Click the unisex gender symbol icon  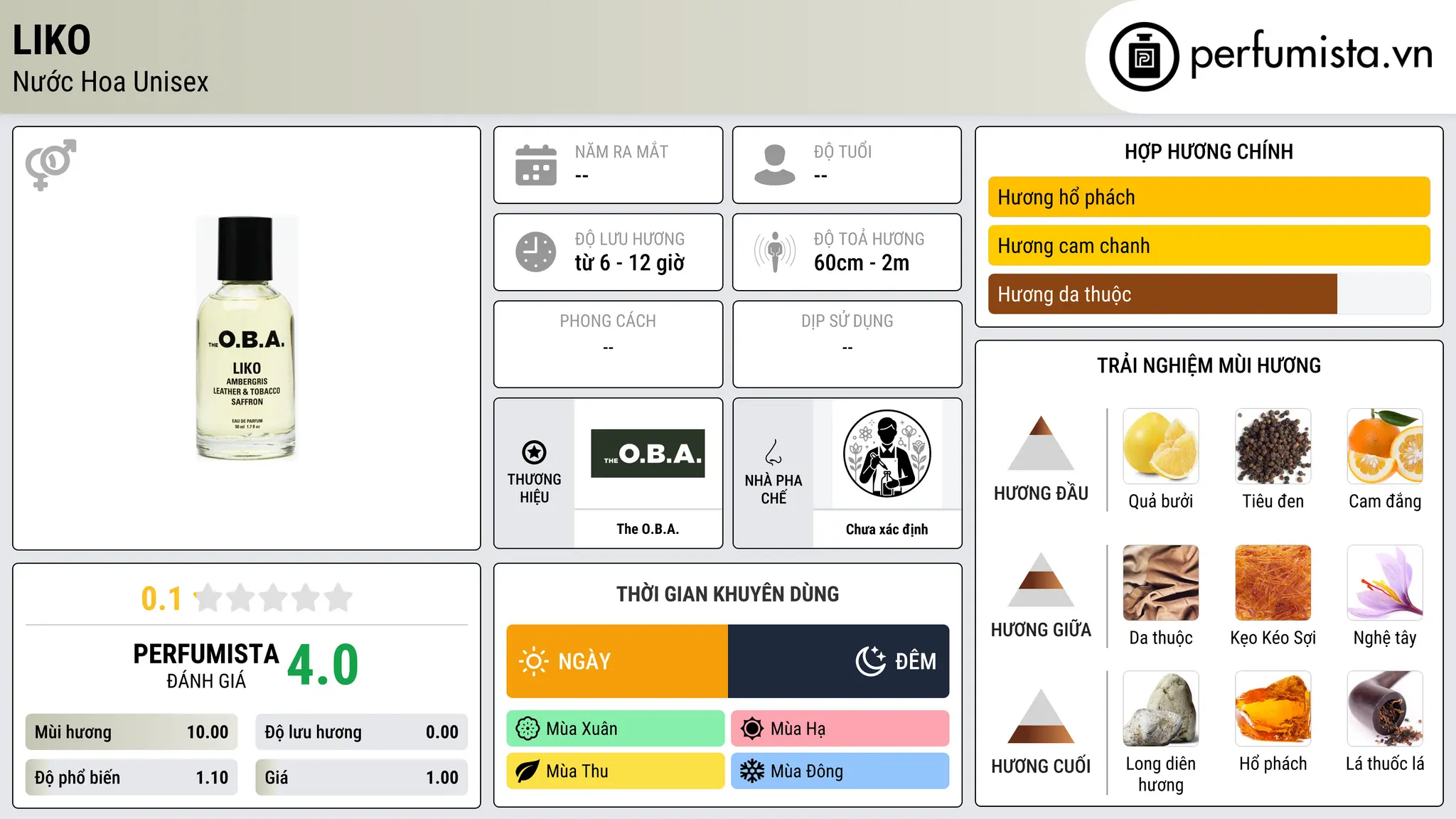tap(50, 164)
